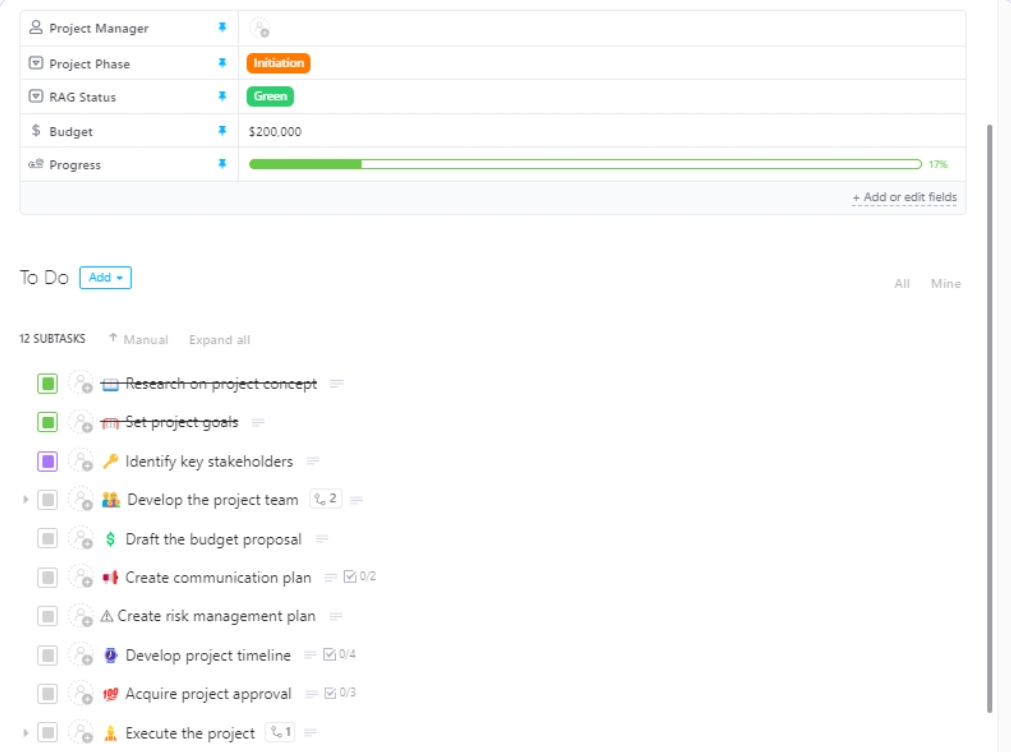Click subtask count badge on Execute the project
The width and height of the screenshot is (1011, 752).
(x=280, y=732)
